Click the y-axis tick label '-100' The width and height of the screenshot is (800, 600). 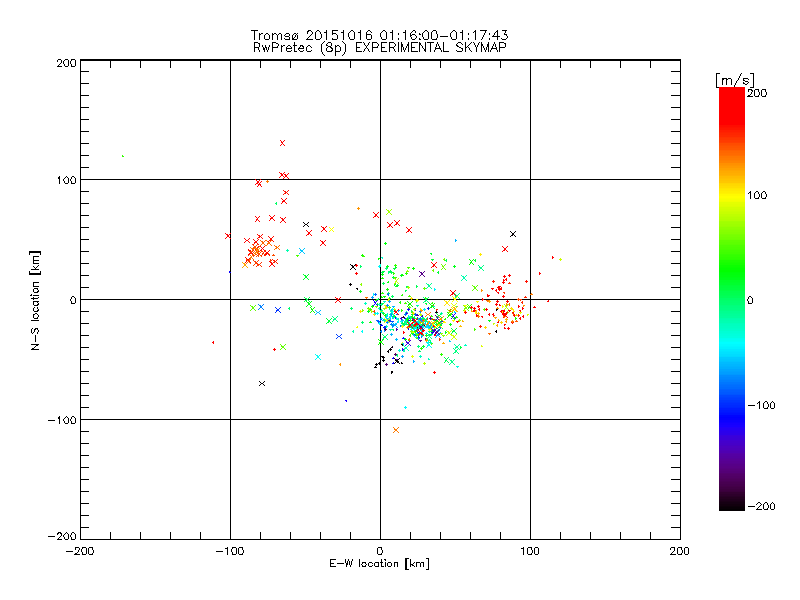click(62, 420)
